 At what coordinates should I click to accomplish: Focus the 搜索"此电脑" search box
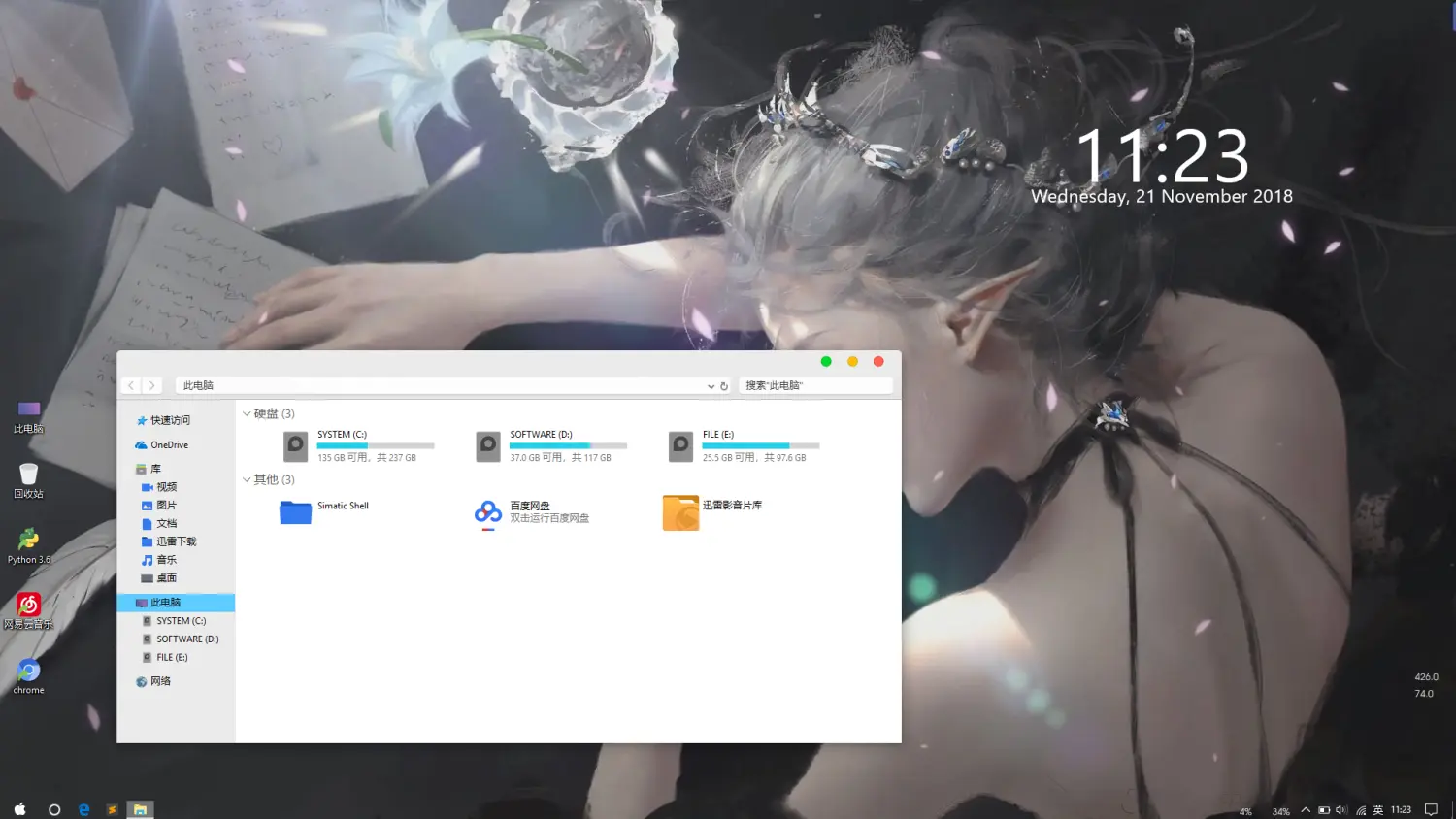815,385
